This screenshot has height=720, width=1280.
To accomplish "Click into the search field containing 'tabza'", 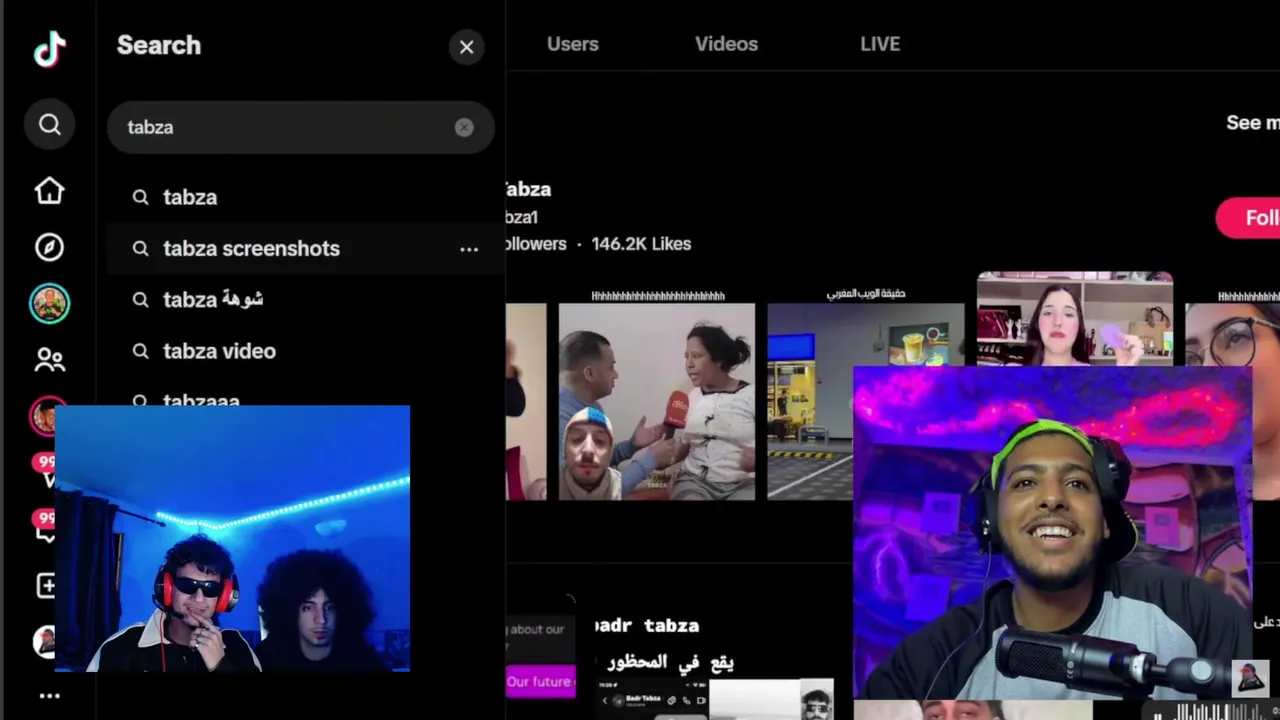I will pyautogui.click(x=300, y=127).
